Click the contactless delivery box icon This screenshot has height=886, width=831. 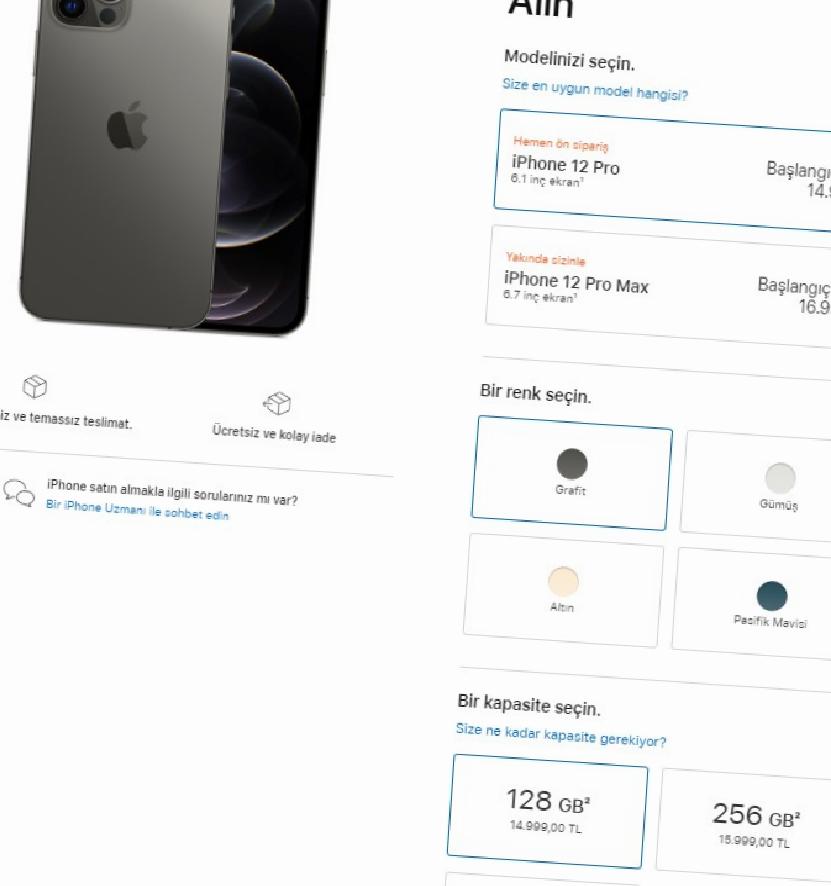[34, 386]
